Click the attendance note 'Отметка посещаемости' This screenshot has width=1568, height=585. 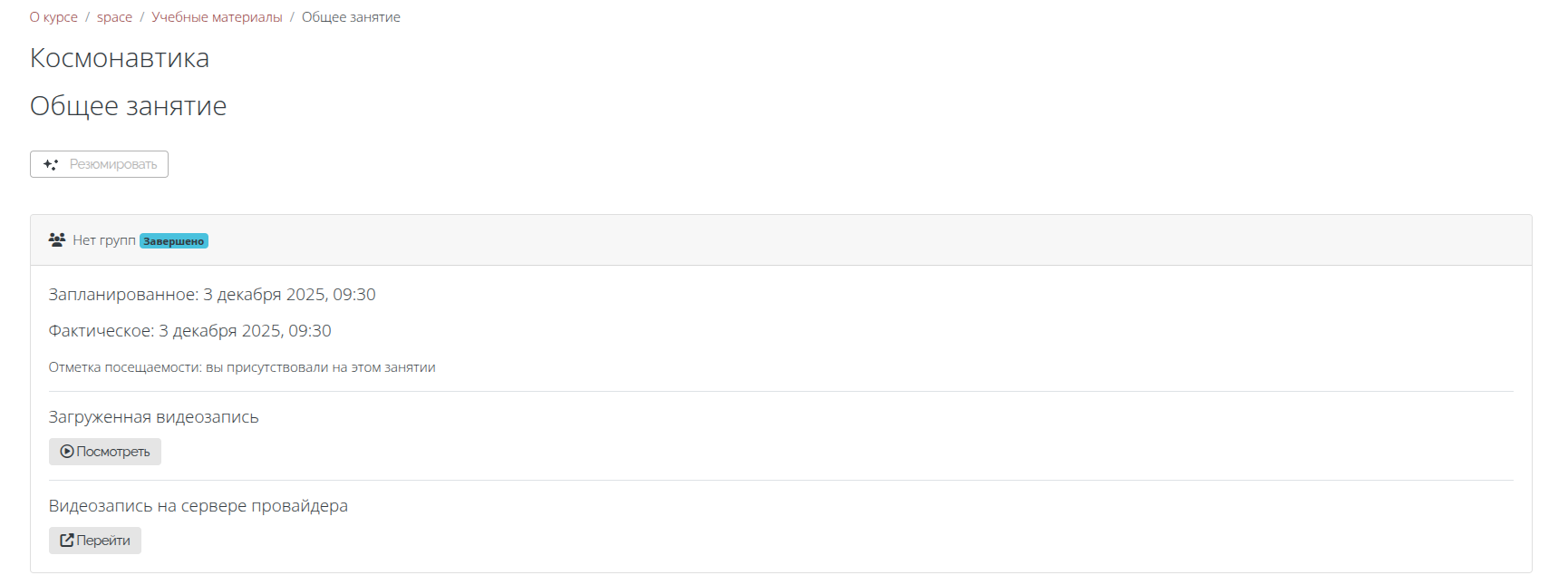click(x=242, y=367)
